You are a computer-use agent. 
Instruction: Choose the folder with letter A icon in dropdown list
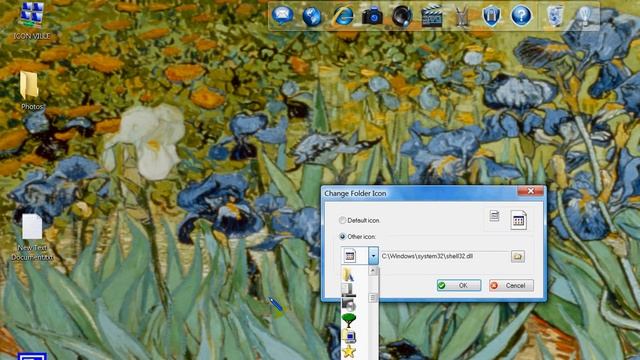(348, 275)
